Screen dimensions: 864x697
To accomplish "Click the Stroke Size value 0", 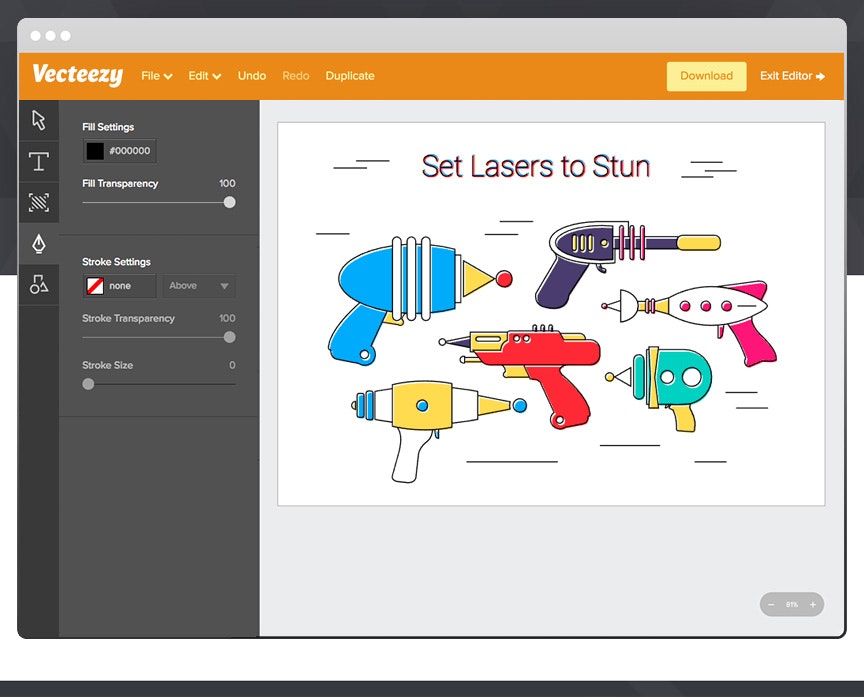I will click(x=233, y=365).
